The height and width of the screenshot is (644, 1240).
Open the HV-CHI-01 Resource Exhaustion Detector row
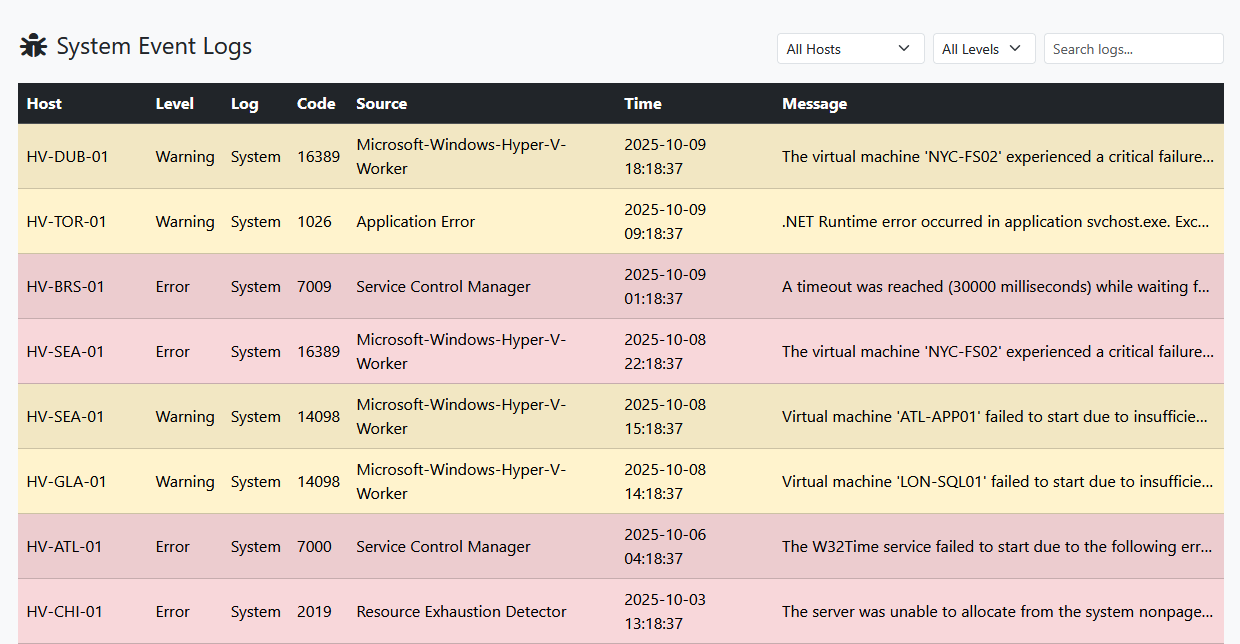(x=461, y=612)
